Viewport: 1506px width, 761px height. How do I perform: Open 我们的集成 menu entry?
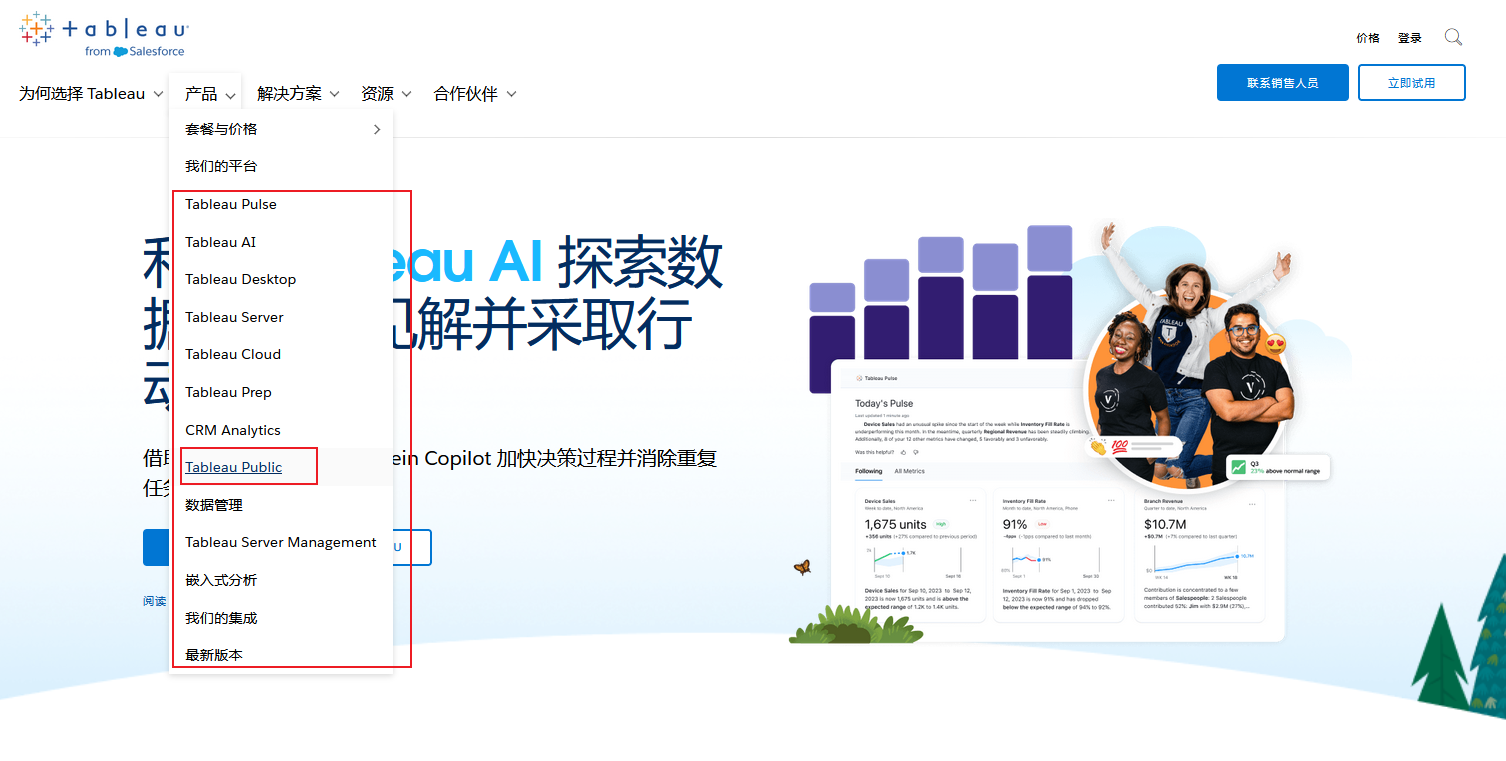[221, 618]
